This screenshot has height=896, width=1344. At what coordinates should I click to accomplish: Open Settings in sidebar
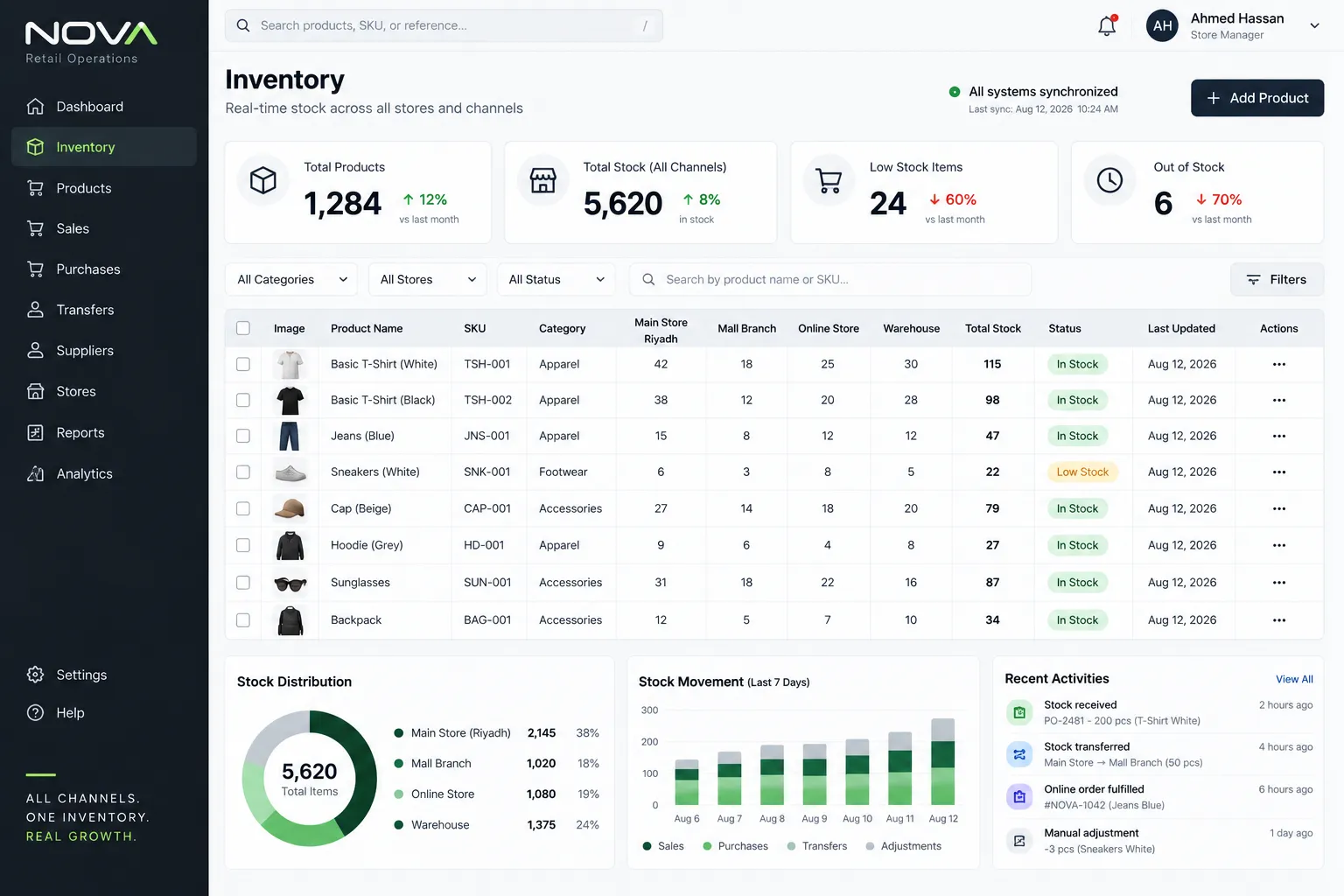[x=104, y=675]
